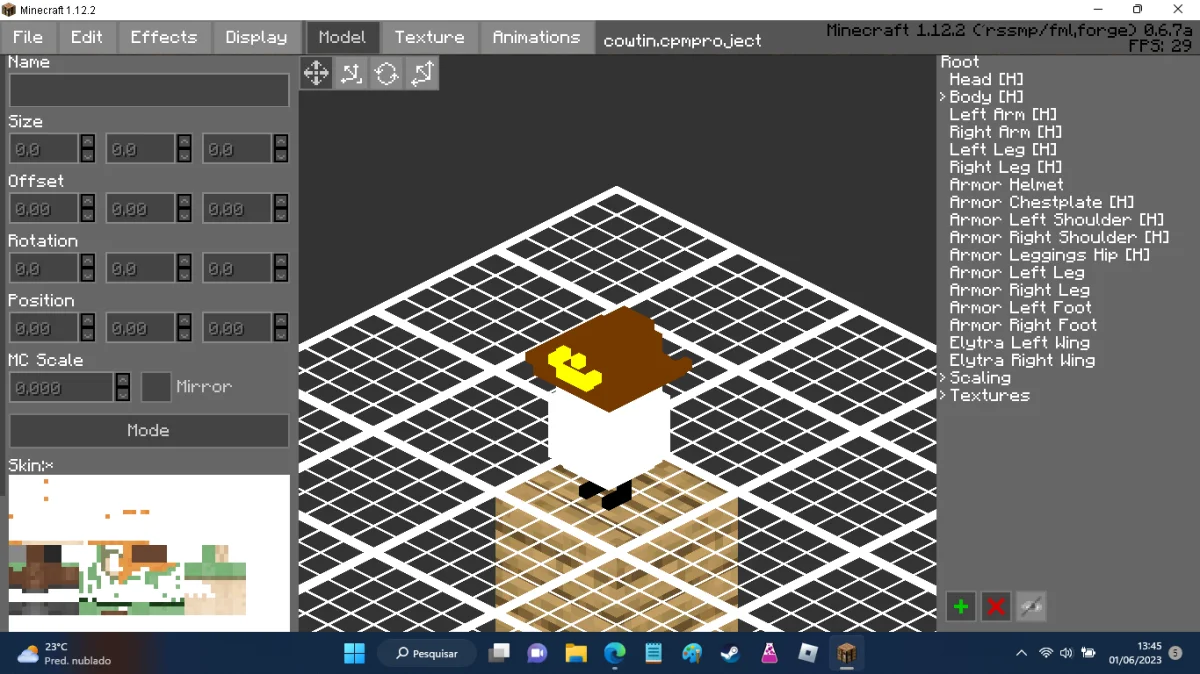This screenshot has width=1200, height=674.
Task: Click the red X delete part button
Action: 996,606
